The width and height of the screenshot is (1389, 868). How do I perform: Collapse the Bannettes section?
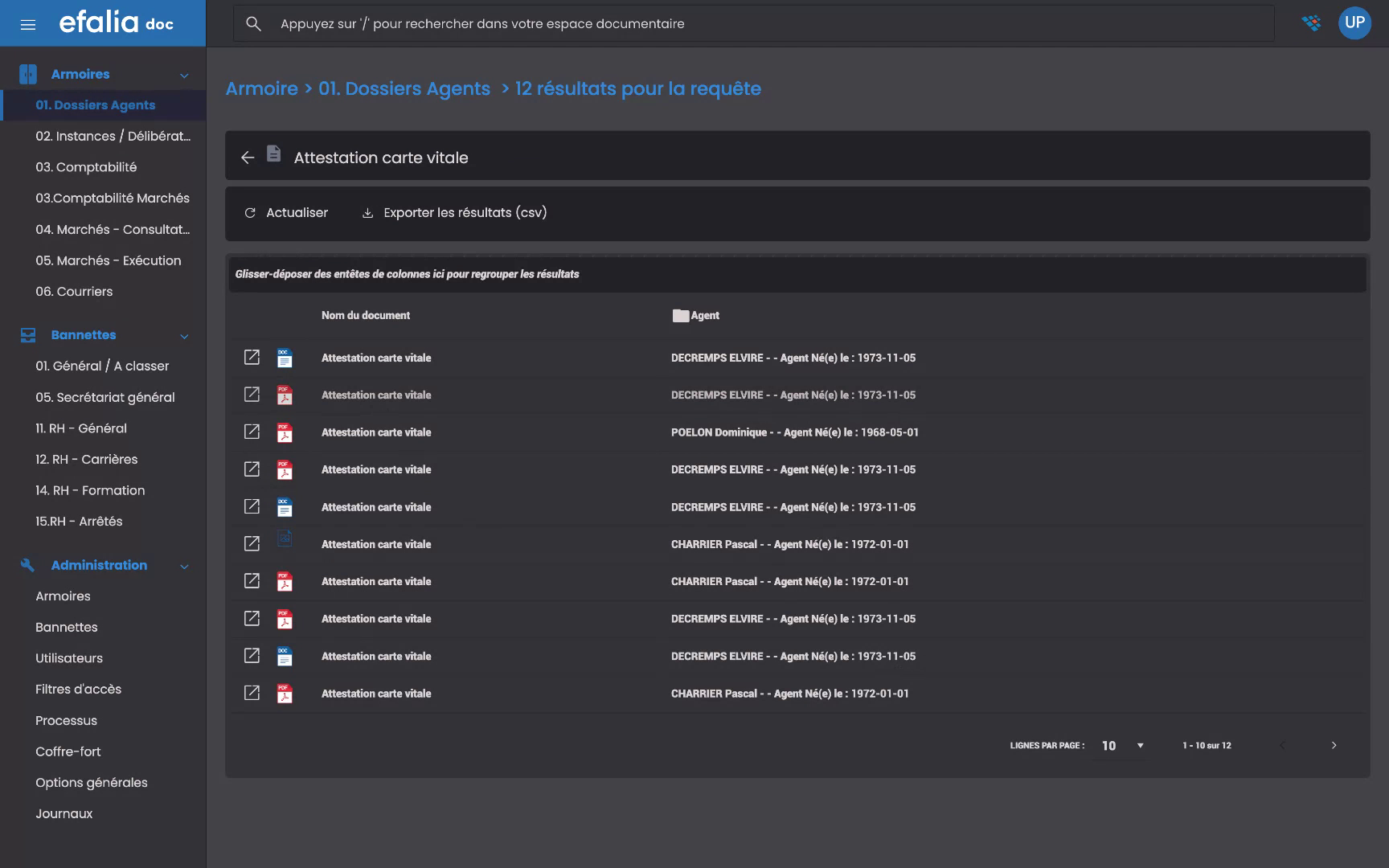tap(186, 336)
